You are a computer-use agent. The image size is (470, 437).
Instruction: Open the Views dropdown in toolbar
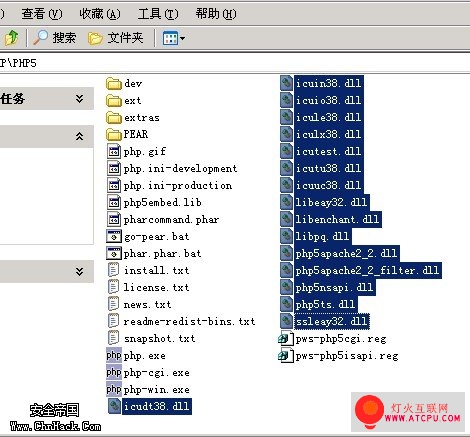(173, 38)
